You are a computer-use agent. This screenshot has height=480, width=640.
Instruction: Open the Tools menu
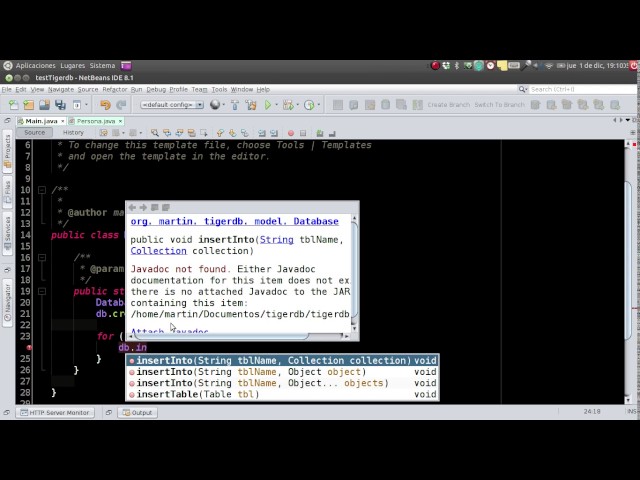[219, 89]
